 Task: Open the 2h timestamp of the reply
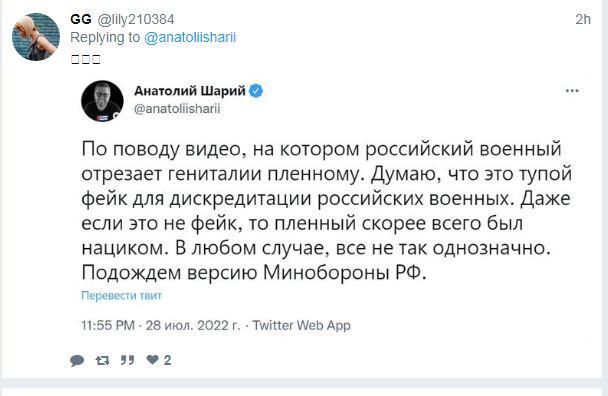(x=583, y=19)
